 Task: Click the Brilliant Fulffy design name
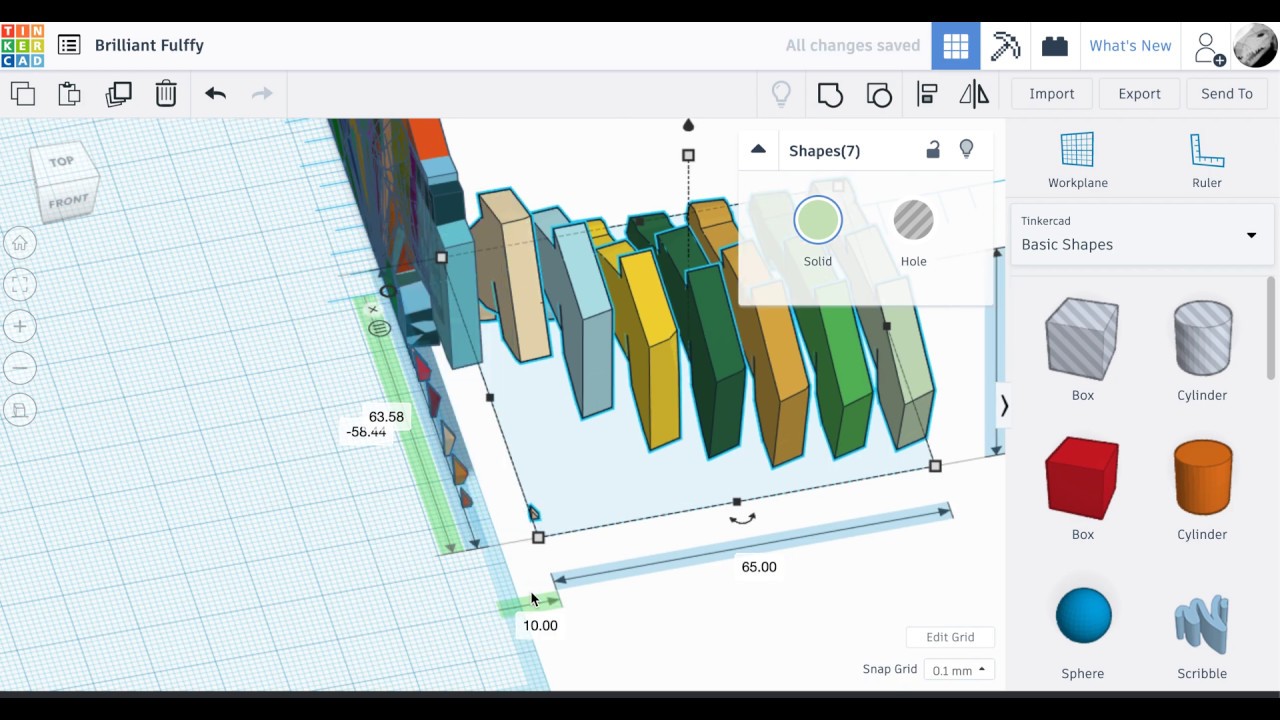tap(149, 45)
